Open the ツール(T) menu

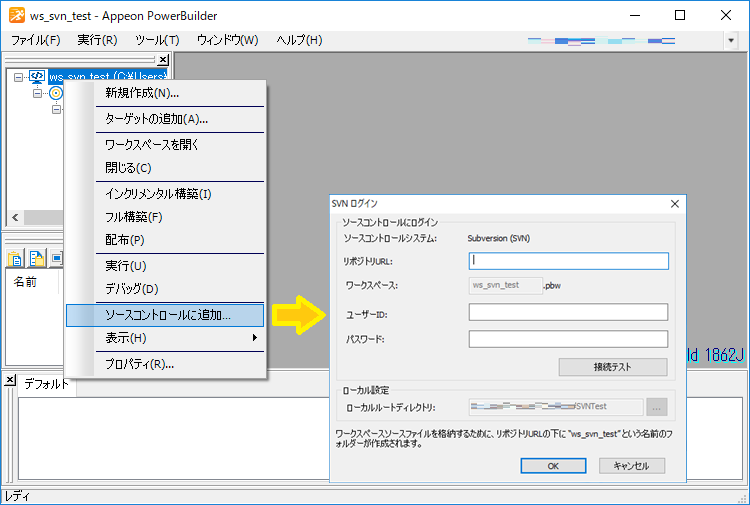pyautogui.click(x=157, y=40)
